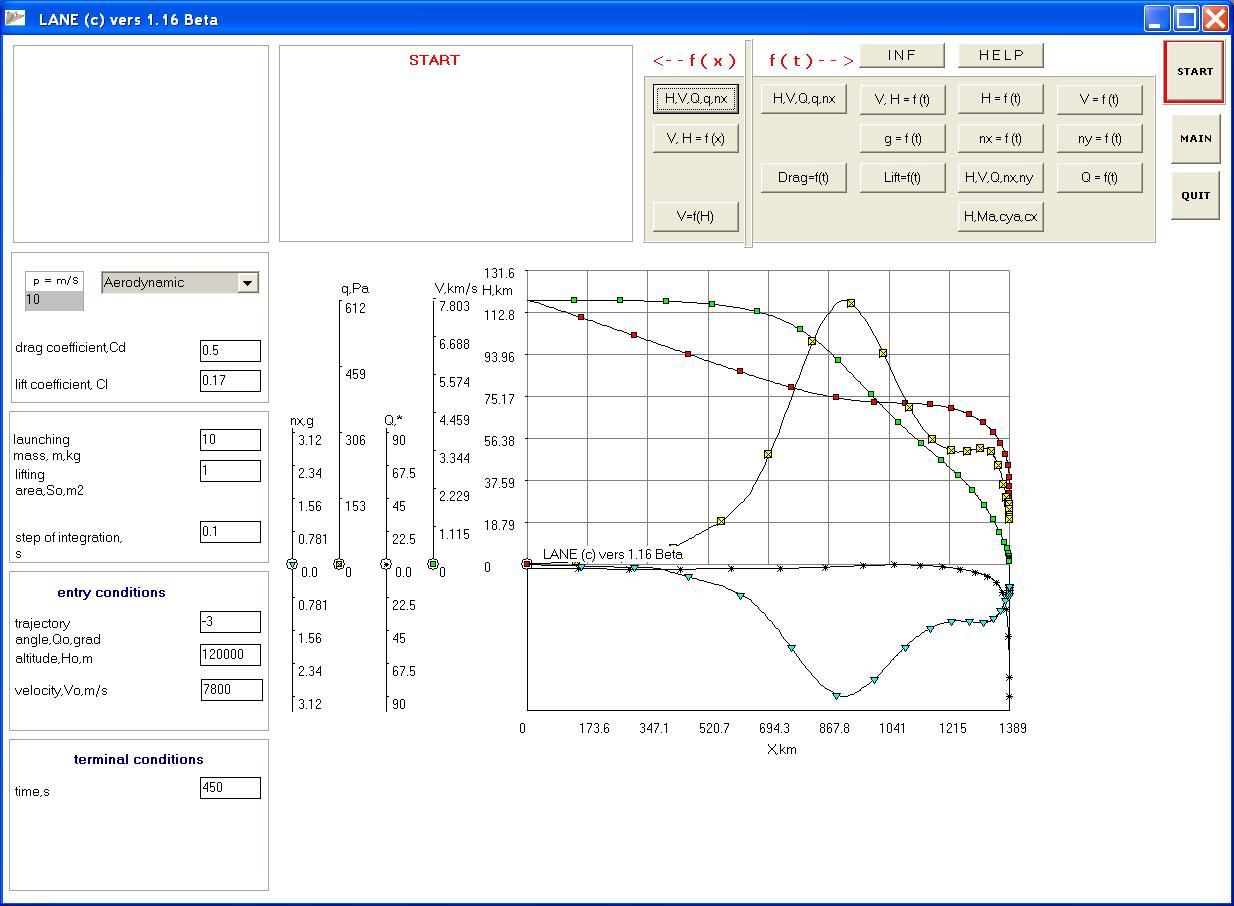The width and height of the screenshot is (1234, 906).
Task: Edit the entry altitude Ho field
Action: pyautogui.click(x=230, y=655)
